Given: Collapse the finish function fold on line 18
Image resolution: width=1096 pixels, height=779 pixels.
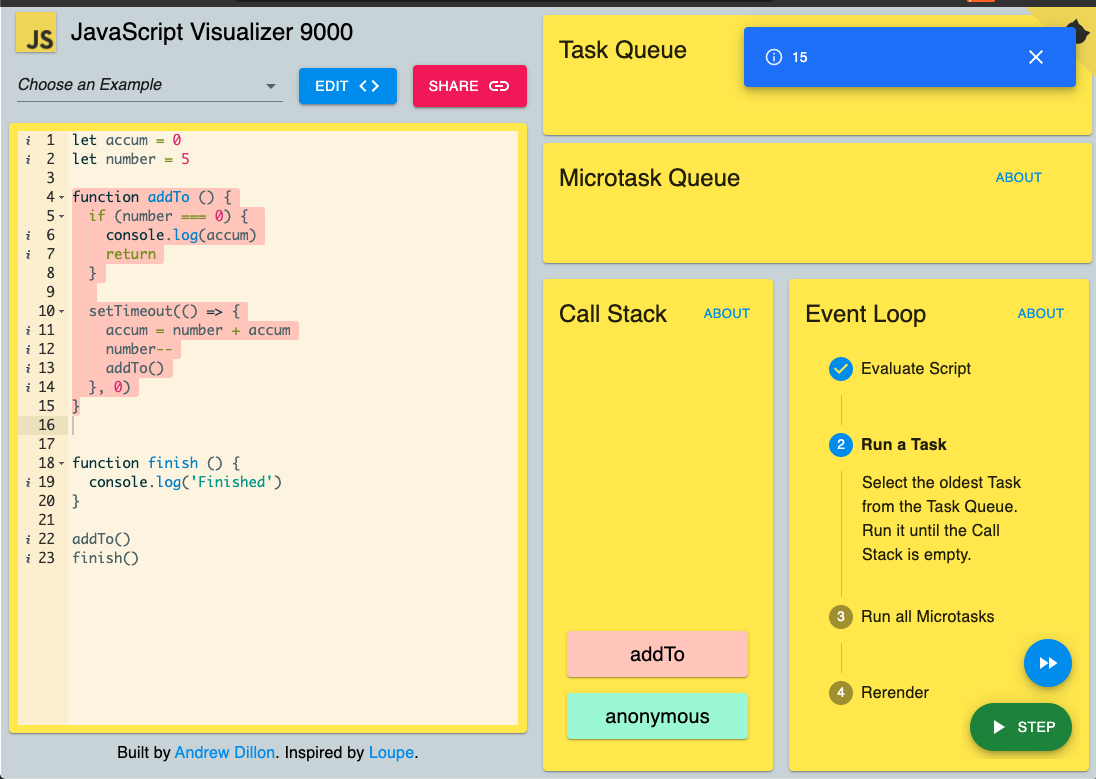Looking at the screenshot, I should [x=62, y=464].
